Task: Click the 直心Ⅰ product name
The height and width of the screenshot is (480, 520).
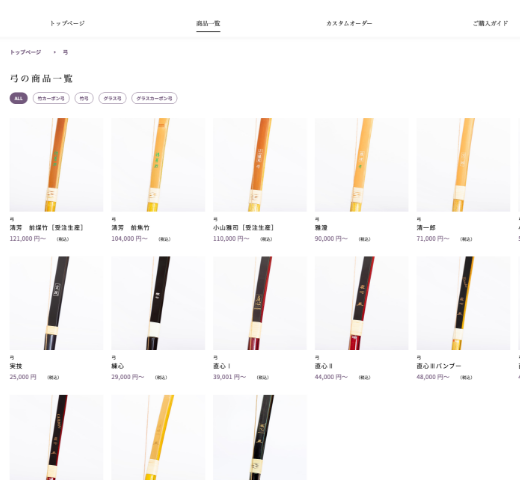Action: pos(222,366)
